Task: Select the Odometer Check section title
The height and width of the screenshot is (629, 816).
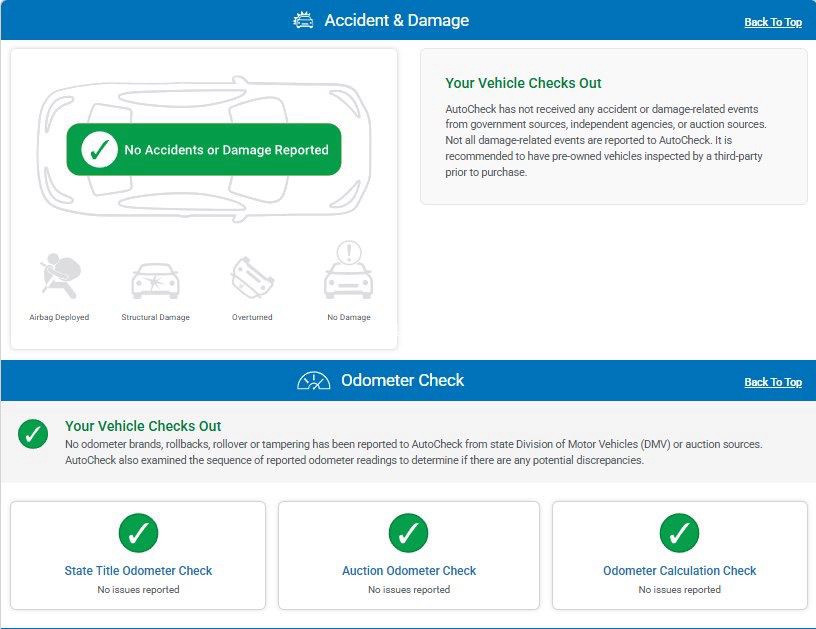Action: click(402, 380)
